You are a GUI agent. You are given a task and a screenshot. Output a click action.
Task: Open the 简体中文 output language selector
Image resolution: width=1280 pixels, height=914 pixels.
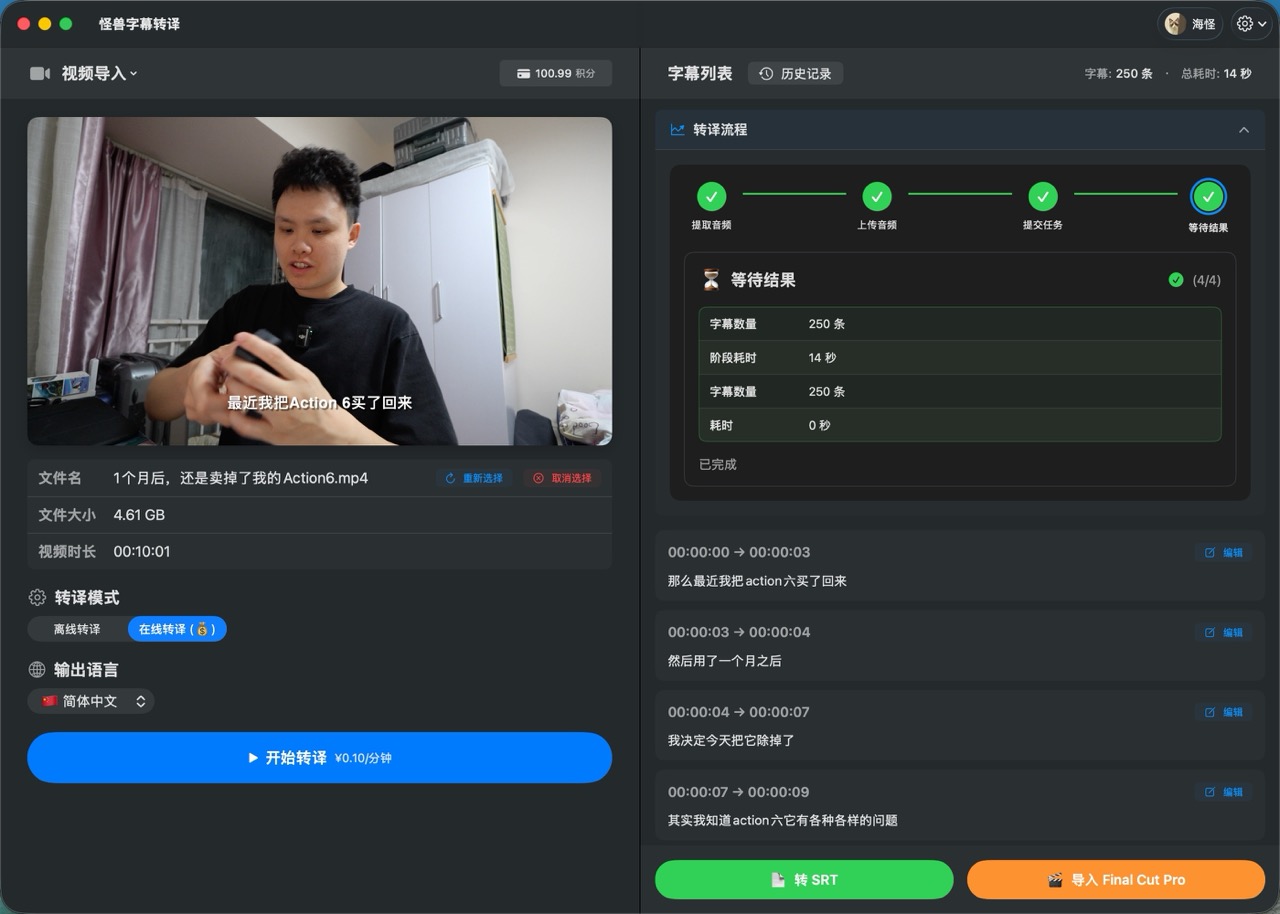tap(91, 701)
